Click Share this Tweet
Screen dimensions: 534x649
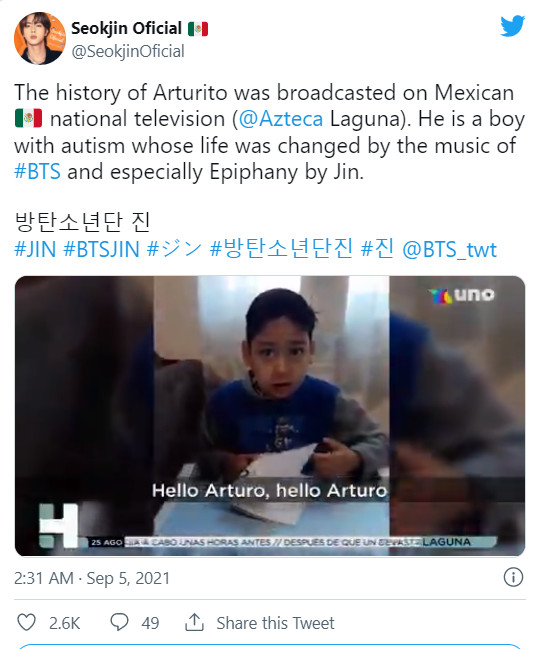[275, 623]
